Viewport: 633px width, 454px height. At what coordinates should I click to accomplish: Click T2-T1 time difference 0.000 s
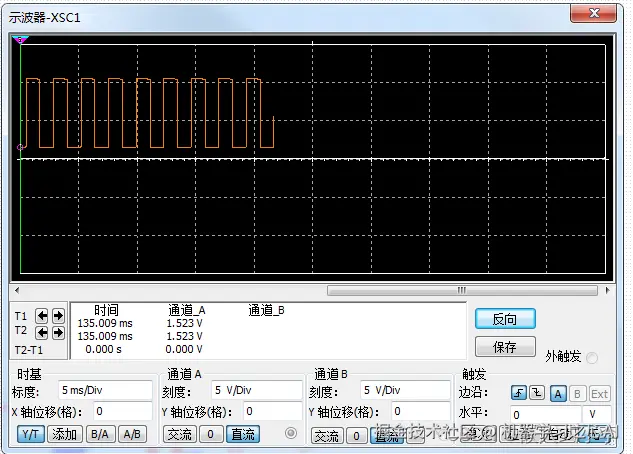pyautogui.click(x=103, y=349)
